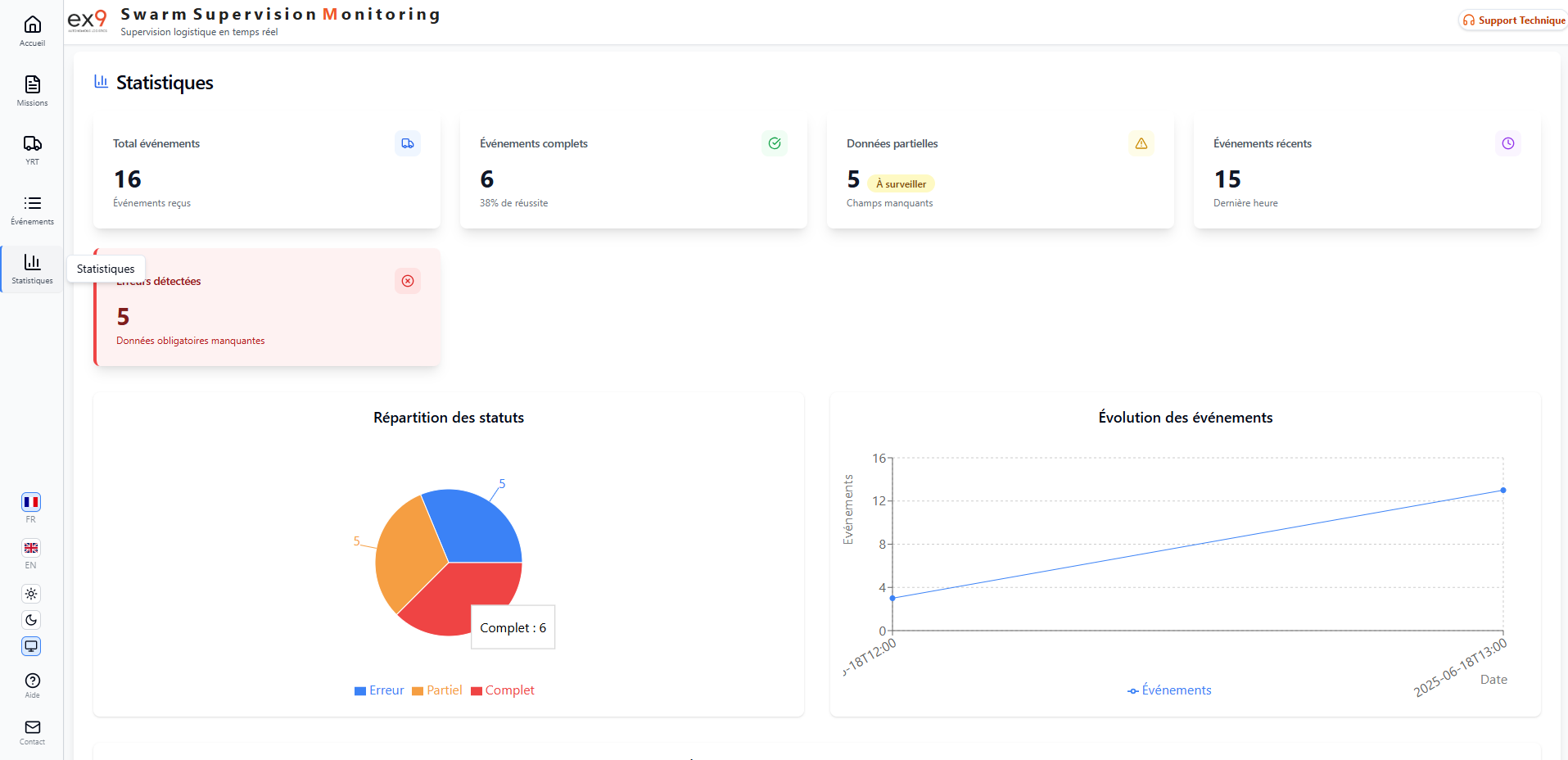1568x760 pixels.
Task: Click the Événements line chart legend
Action: [1169, 690]
